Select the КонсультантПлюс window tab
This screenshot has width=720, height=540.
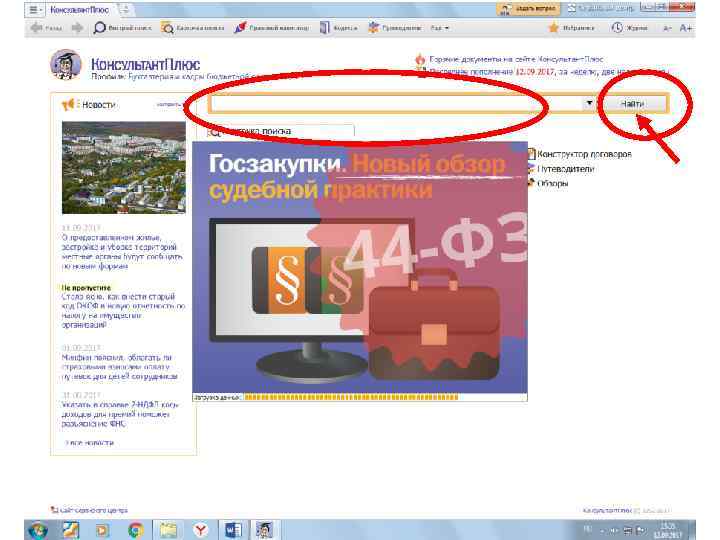point(79,10)
